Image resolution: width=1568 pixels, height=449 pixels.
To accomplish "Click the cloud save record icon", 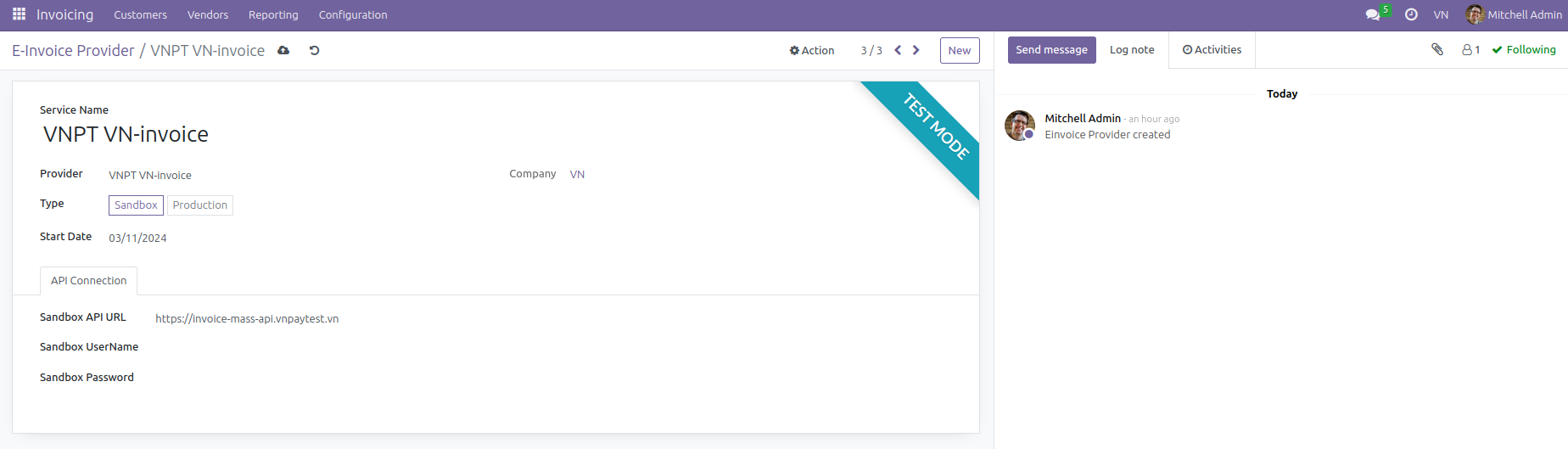I will click(x=283, y=50).
